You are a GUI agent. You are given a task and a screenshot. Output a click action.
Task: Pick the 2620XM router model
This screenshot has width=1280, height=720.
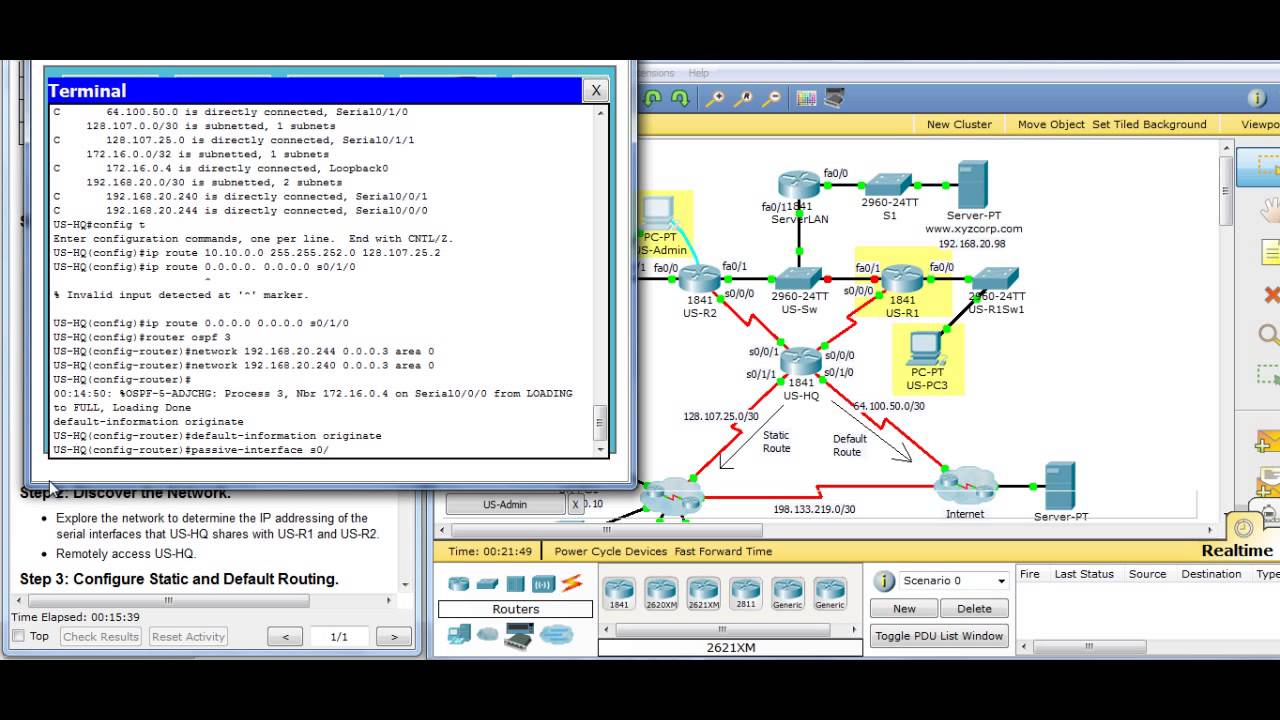[661, 593]
